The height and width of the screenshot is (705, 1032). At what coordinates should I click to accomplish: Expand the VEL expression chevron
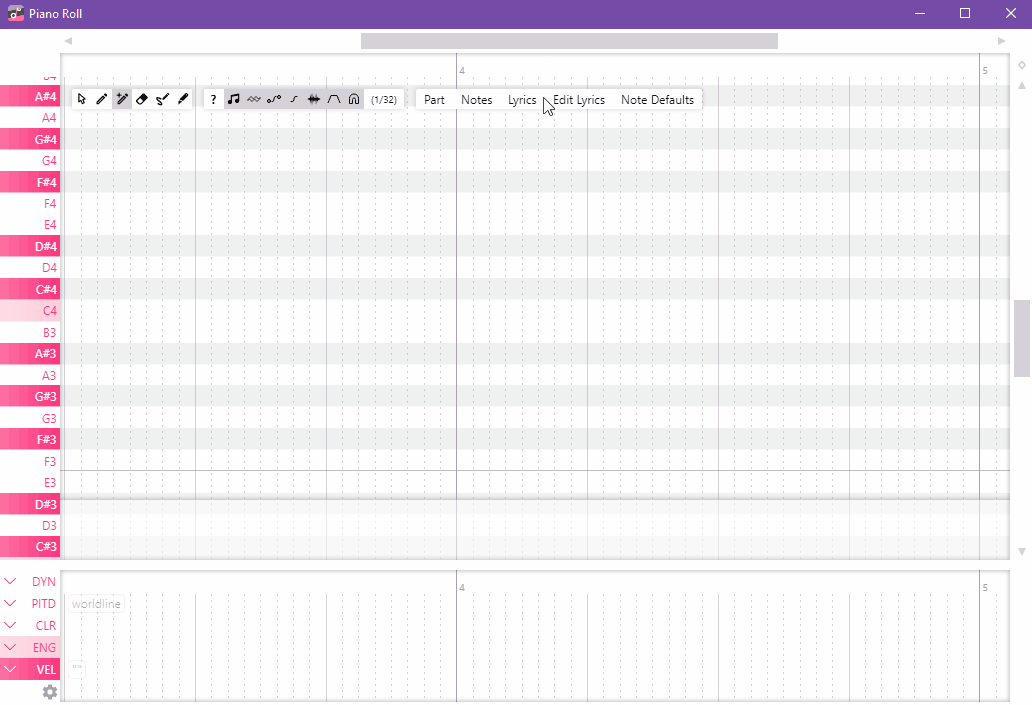pyautogui.click(x=11, y=669)
